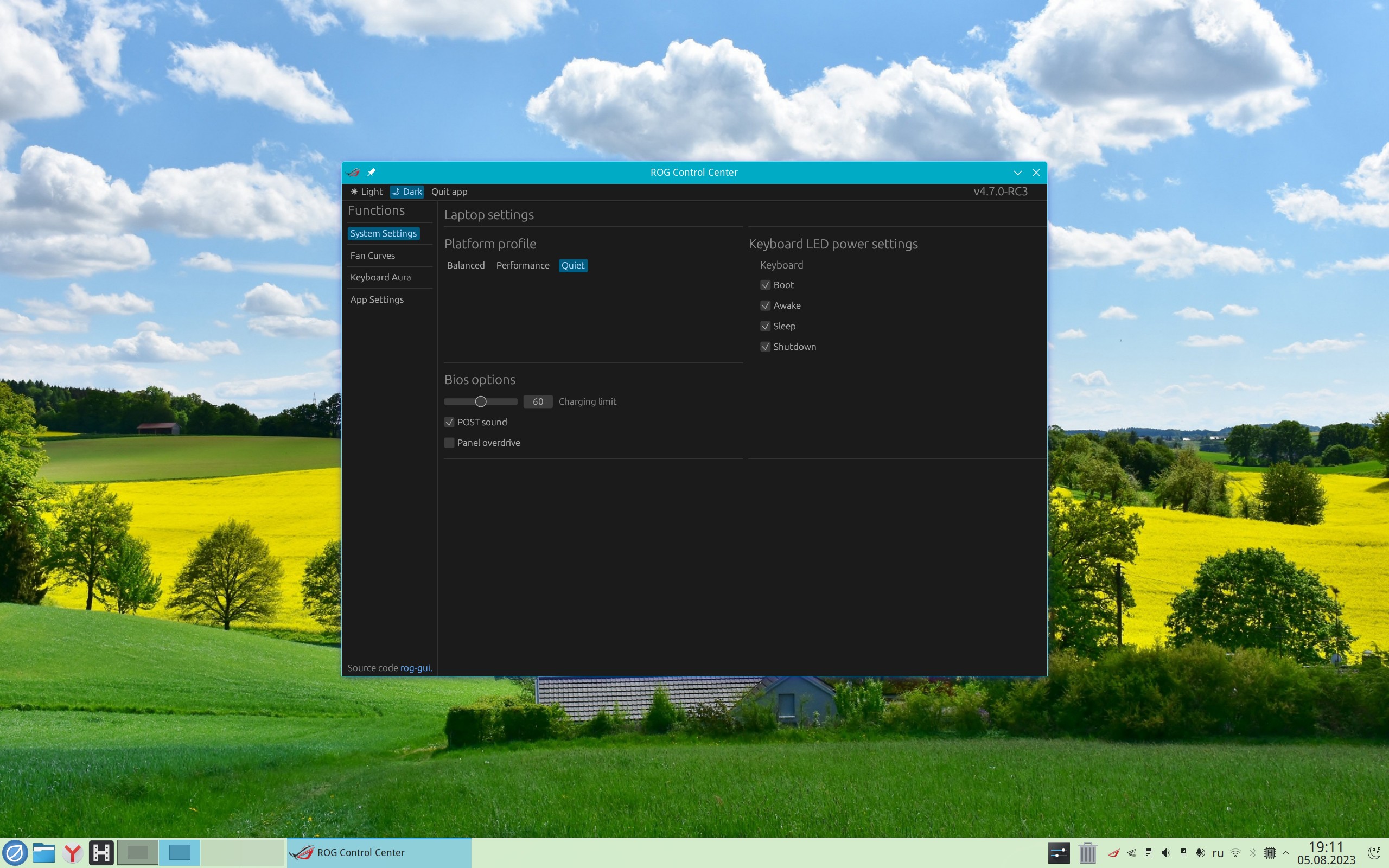This screenshot has height=868, width=1389.
Task: Uncheck the Boot keyboard LED checkbox
Action: (765, 285)
